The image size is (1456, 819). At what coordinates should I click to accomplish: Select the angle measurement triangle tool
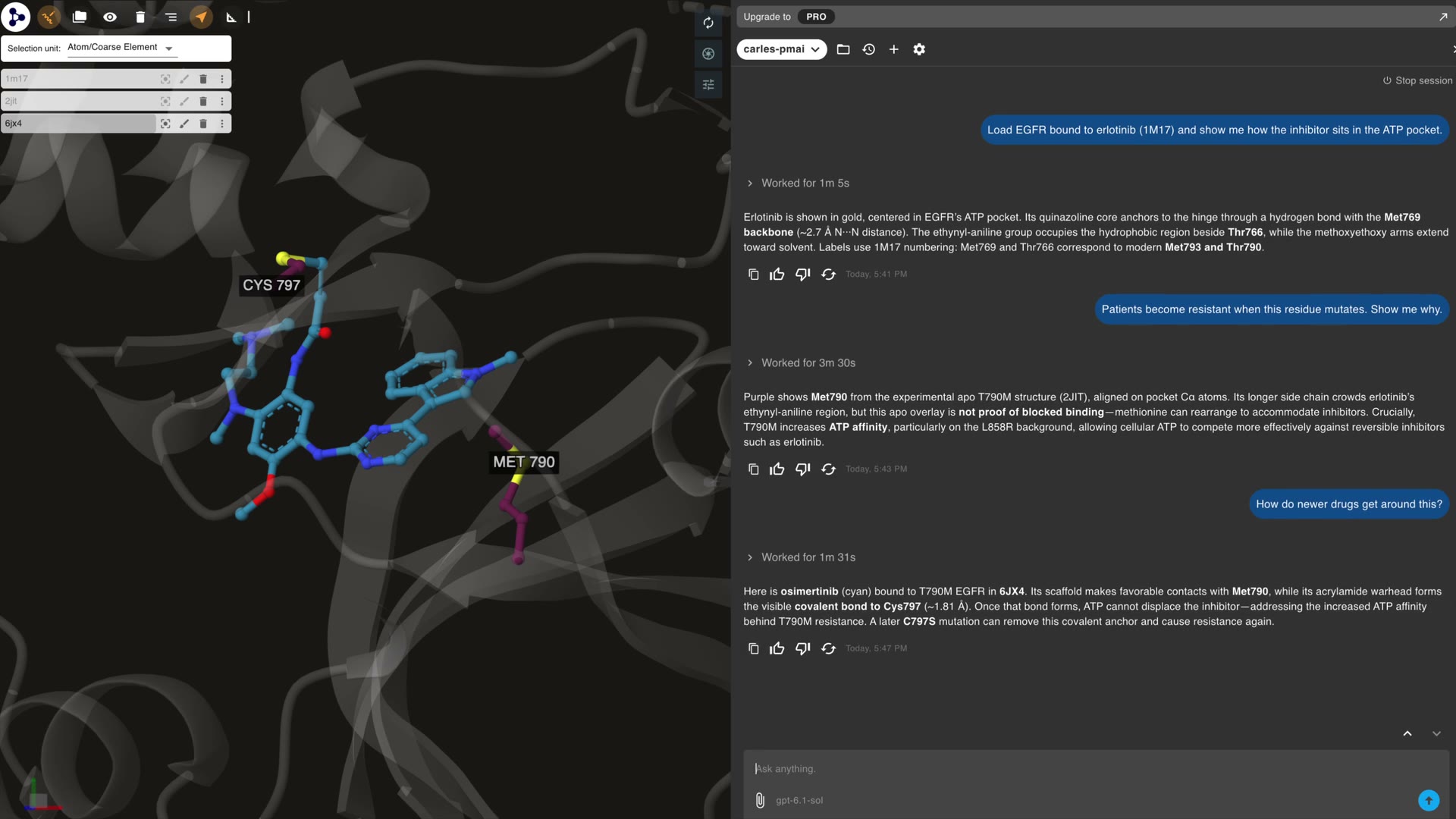231,17
